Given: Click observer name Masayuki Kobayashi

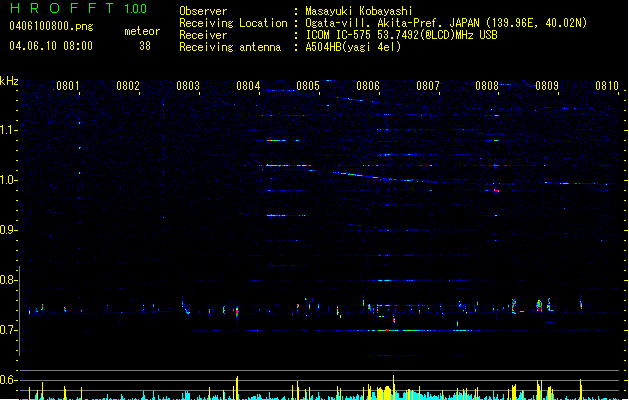Looking at the screenshot, I should pyautogui.click(x=359, y=11).
